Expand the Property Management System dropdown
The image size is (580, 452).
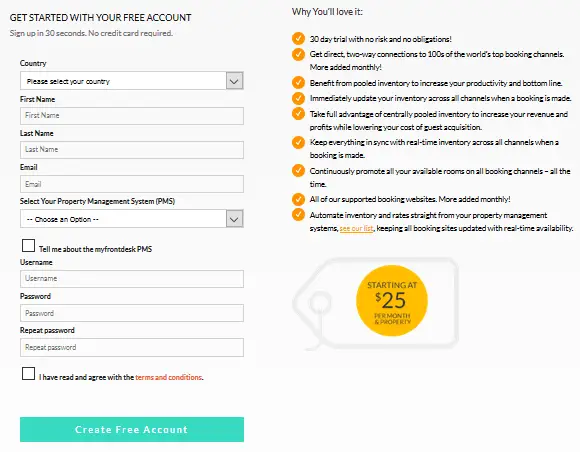132,219
